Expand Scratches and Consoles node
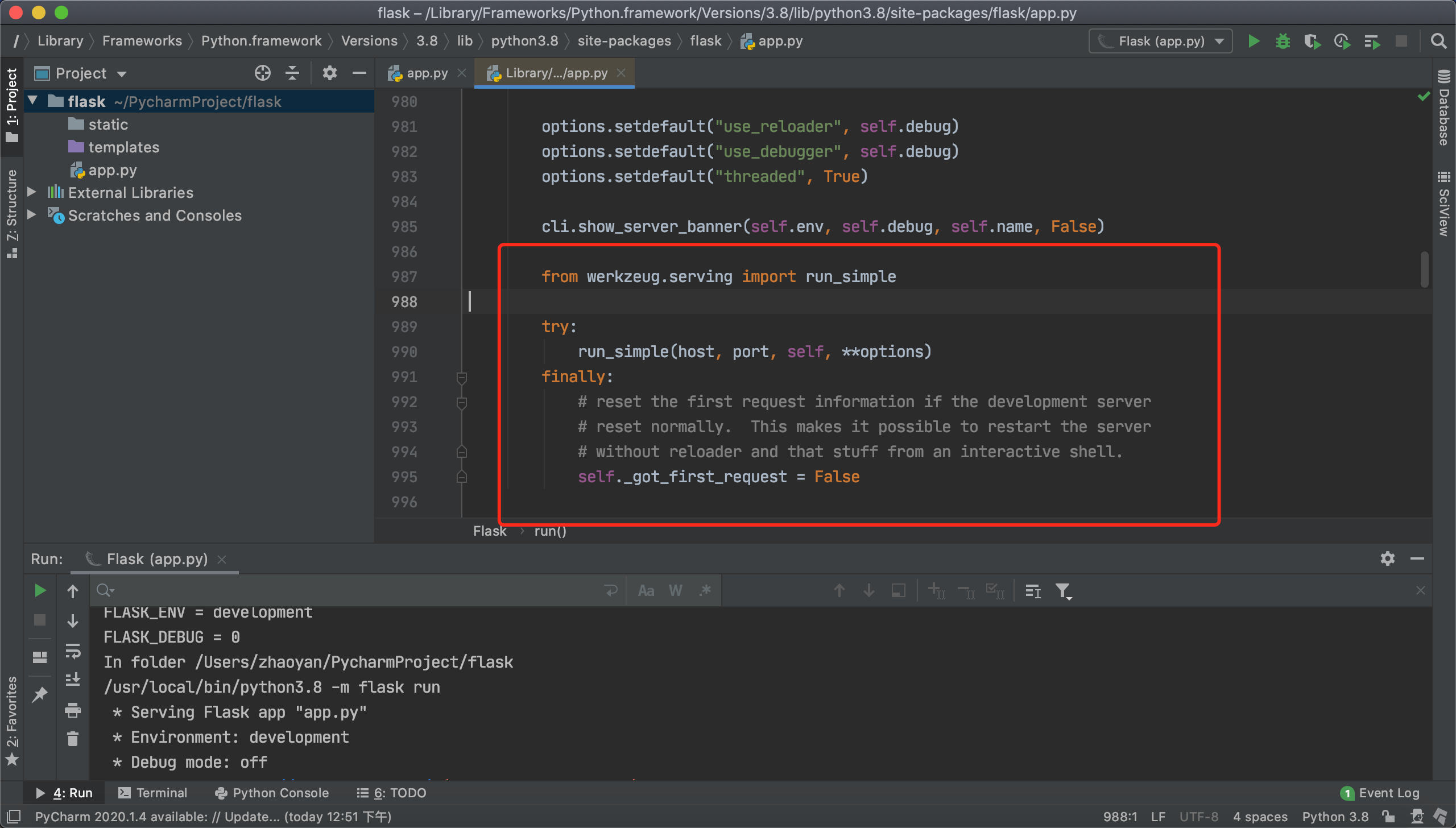Image resolution: width=1456 pixels, height=828 pixels. coord(32,215)
